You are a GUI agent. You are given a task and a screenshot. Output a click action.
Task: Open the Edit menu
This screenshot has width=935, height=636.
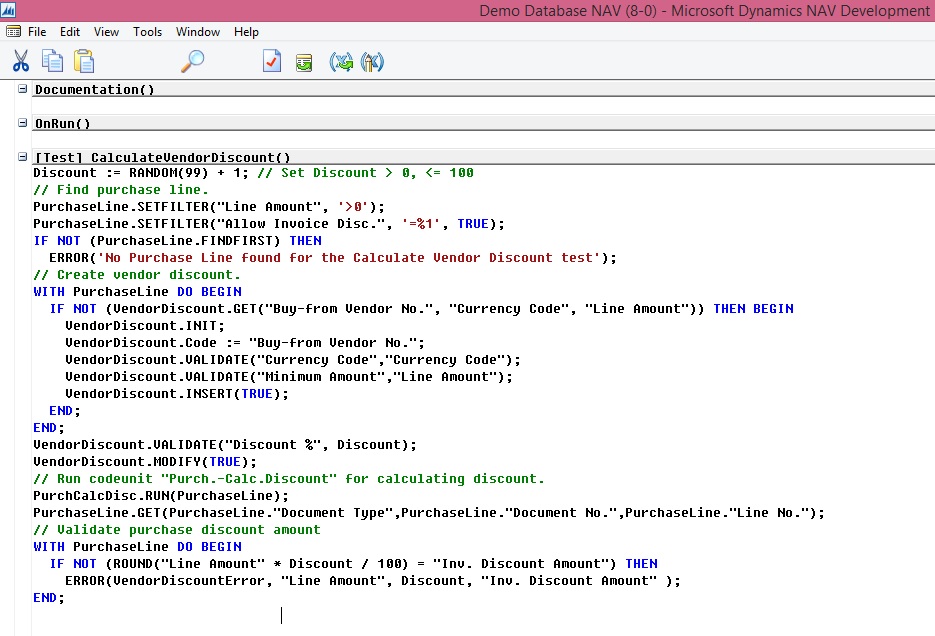click(x=70, y=32)
